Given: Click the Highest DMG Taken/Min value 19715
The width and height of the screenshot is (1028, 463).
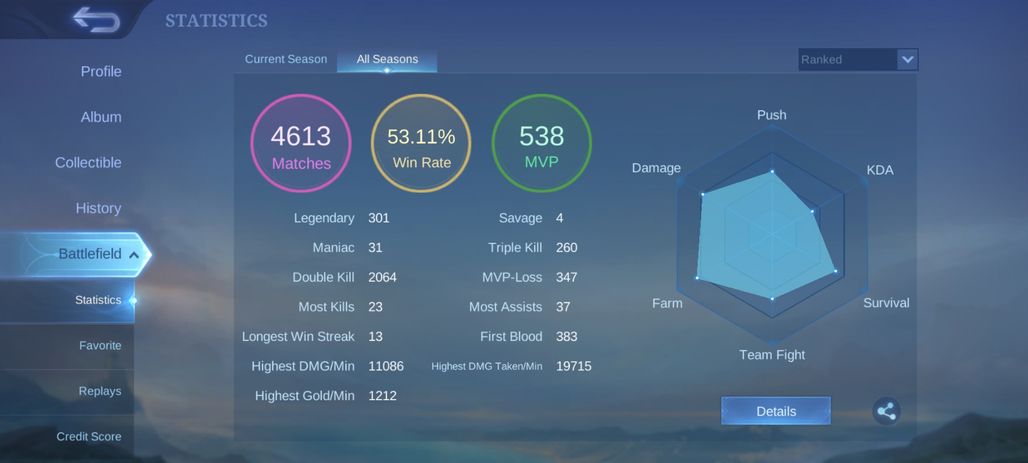Looking at the screenshot, I should (574, 366).
